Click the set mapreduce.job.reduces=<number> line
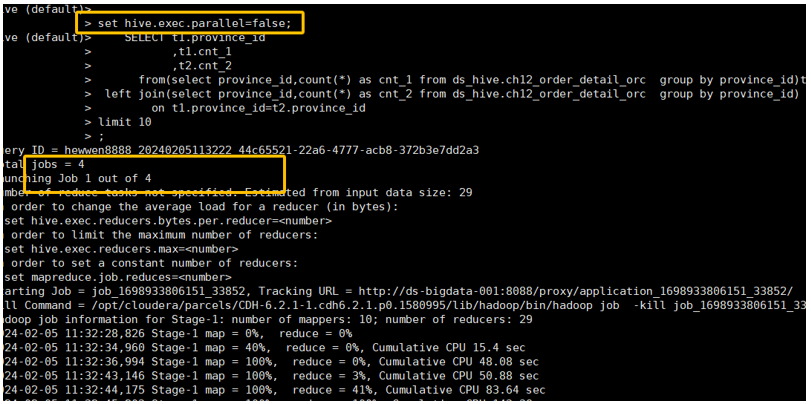The width and height of the screenshot is (811, 404). (118, 277)
